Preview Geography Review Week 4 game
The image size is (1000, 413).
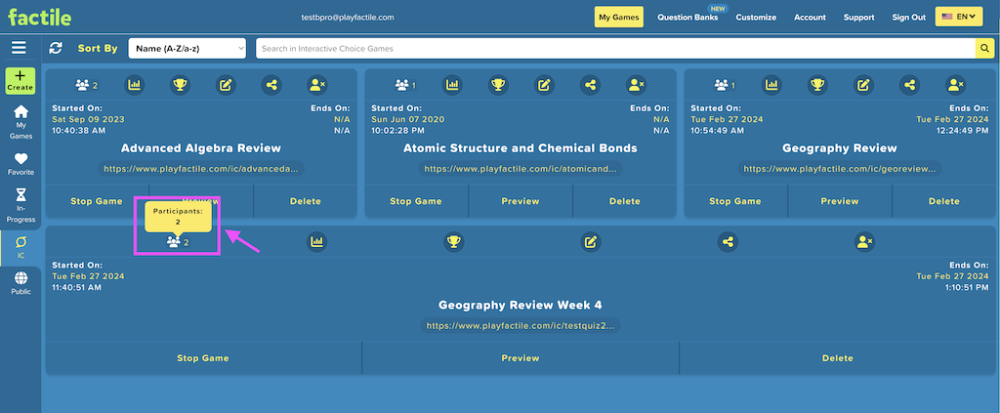pyautogui.click(x=520, y=358)
